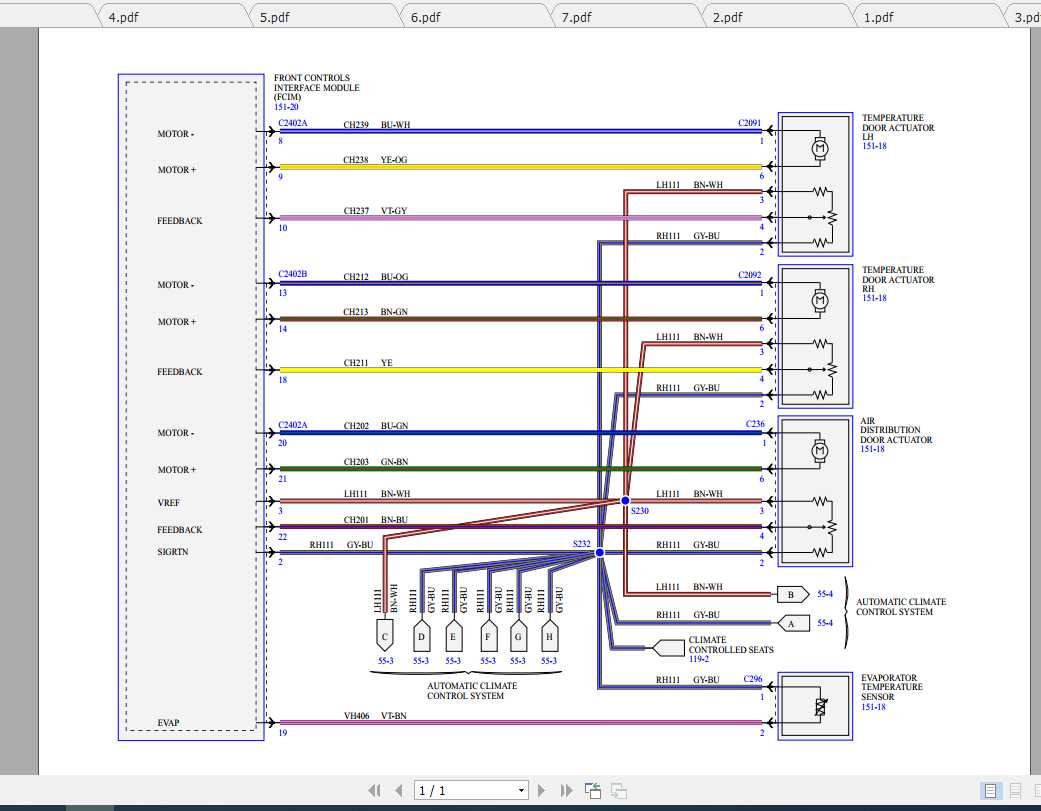This screenshot has width=1041, height=811.
Task: Click the 119-2 Climate Controlled Seats link
Action: [x=699, y=659]
